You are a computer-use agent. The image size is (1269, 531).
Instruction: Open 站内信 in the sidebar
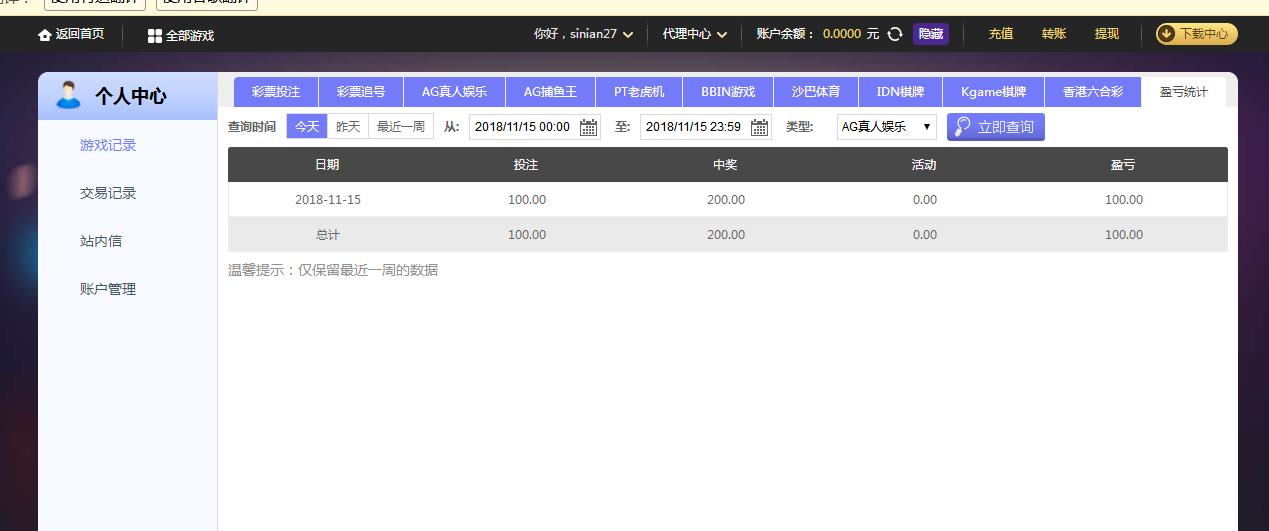tap(101, 241)
